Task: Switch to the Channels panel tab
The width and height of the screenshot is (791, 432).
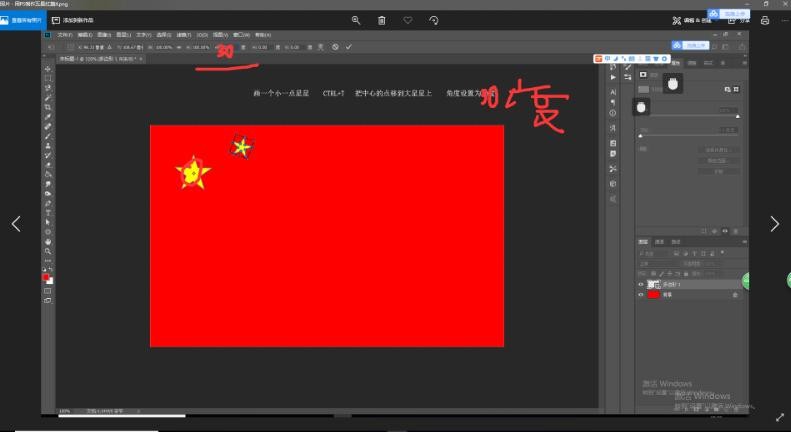Action: tap(660, 242)
